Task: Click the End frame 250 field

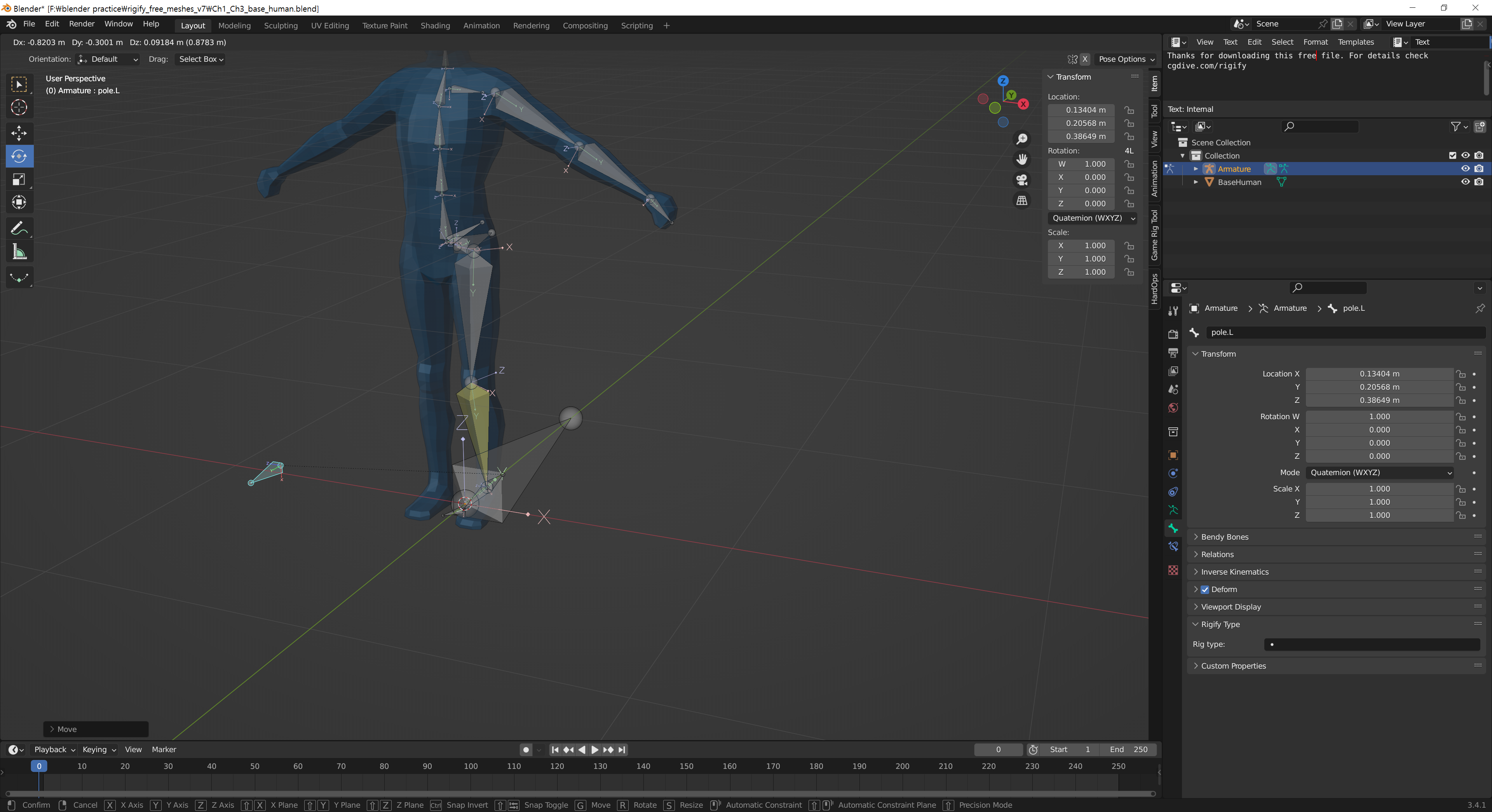Action: point(1128,749)
